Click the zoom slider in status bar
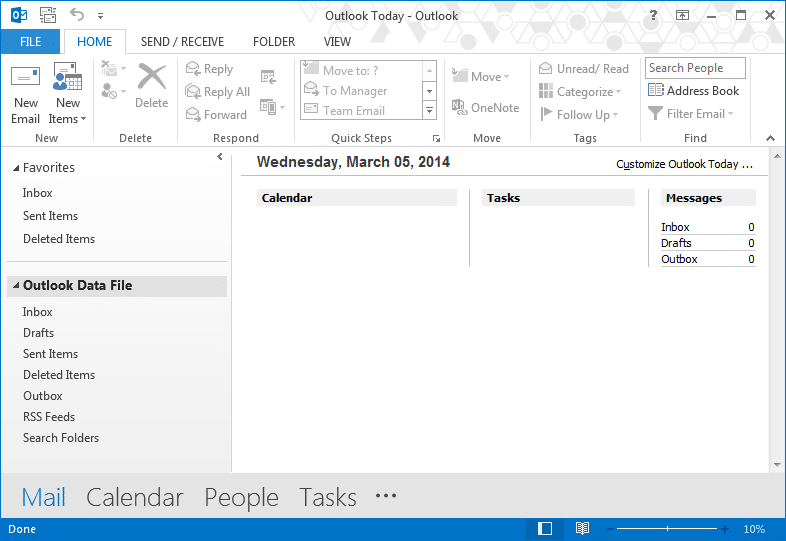Screen dimensions: 786x541 click(x=667, y=528)
